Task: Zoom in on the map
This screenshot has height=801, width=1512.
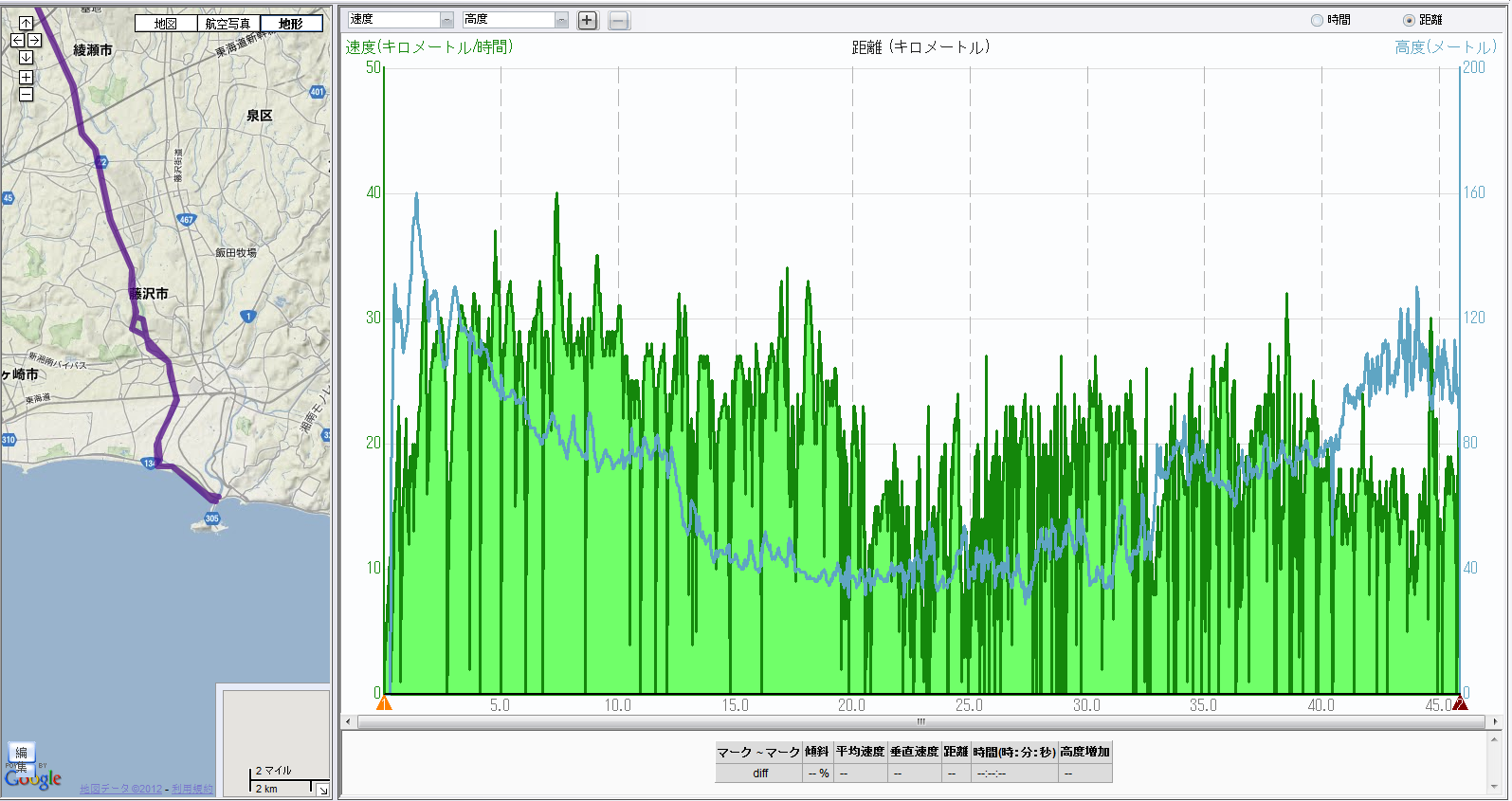Action: pos(26,78)
